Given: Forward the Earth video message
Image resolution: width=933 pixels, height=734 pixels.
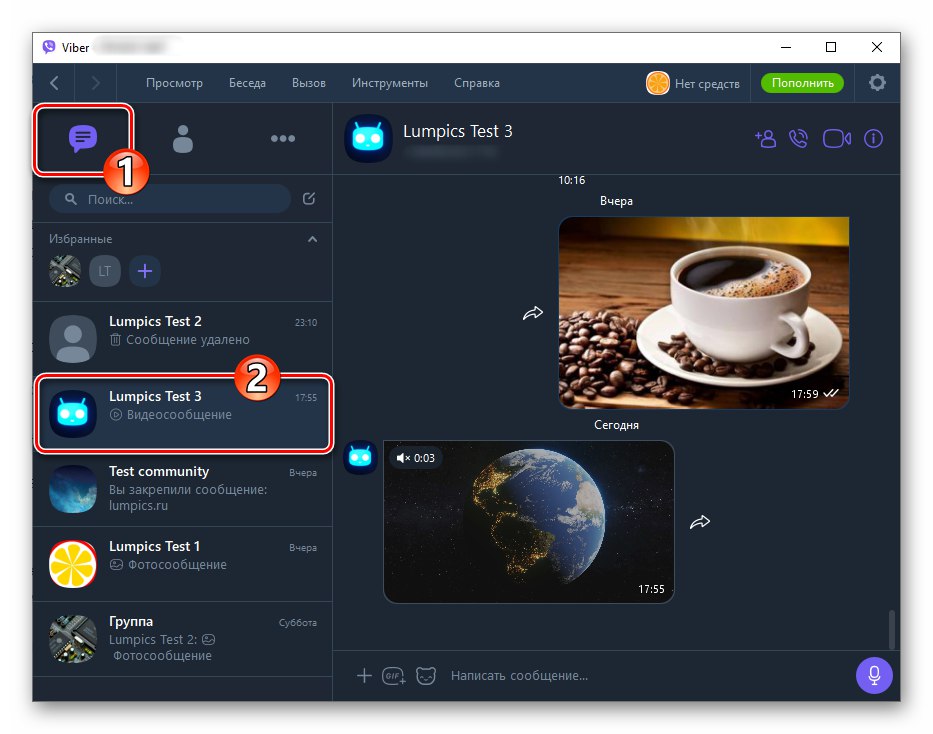Looking at the screenshot, I should 700,522.
